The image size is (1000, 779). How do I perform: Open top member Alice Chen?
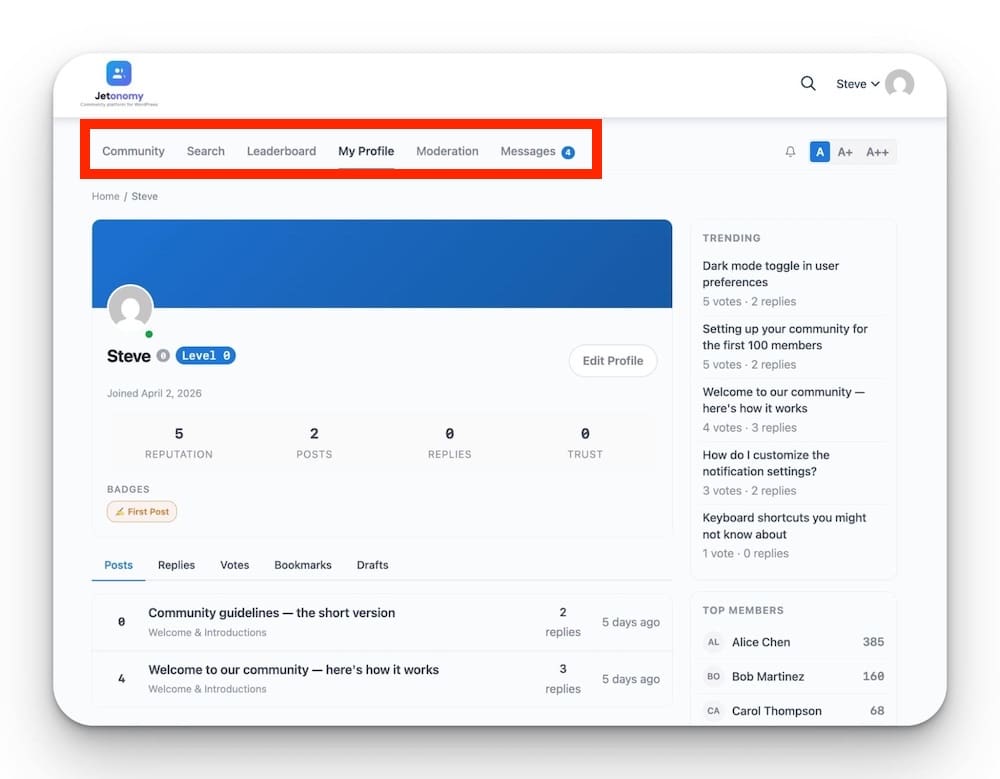pyautogui.click(x=761, y=642)
